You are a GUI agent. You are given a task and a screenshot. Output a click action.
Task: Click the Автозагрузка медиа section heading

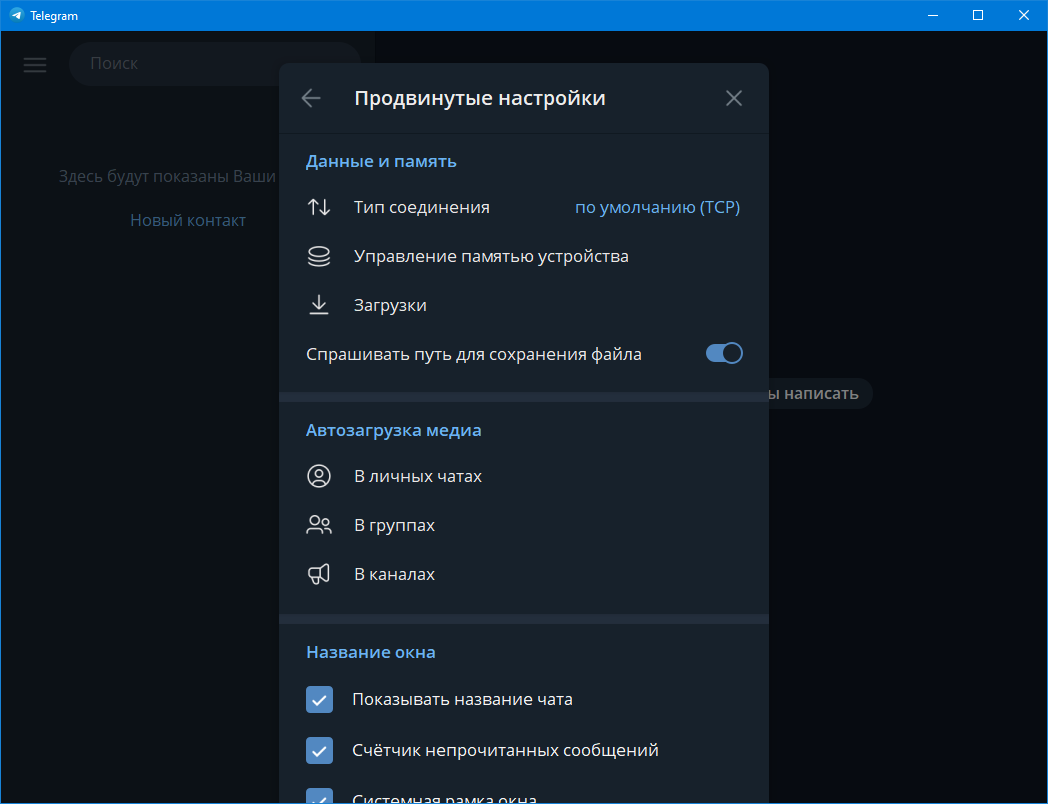click(394, 430)
